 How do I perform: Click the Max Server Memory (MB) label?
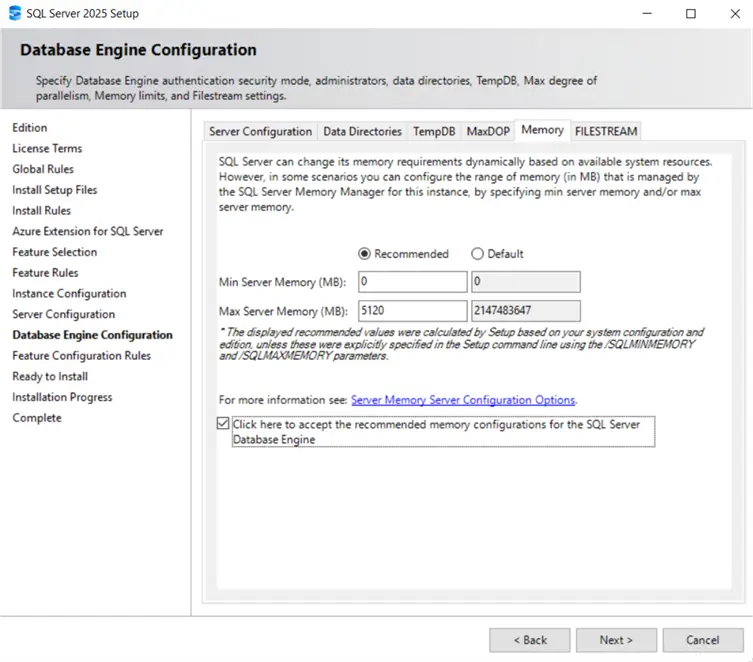point(283,312)
